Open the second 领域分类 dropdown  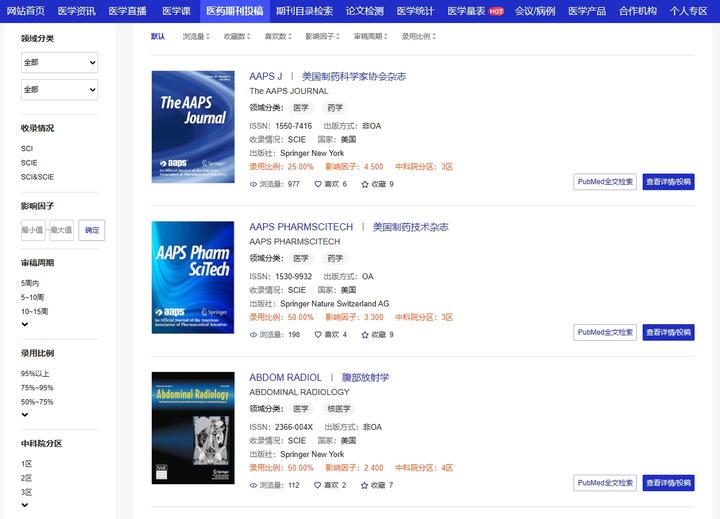pos(60,90)
